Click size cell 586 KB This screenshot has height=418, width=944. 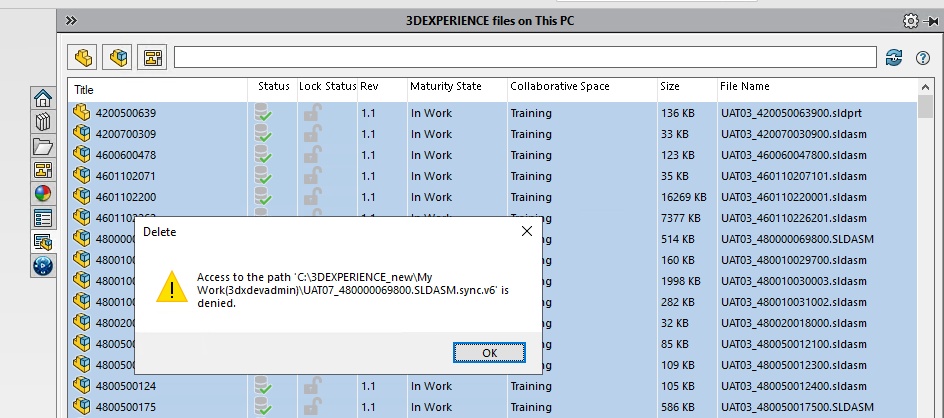(x=678, y=407)
